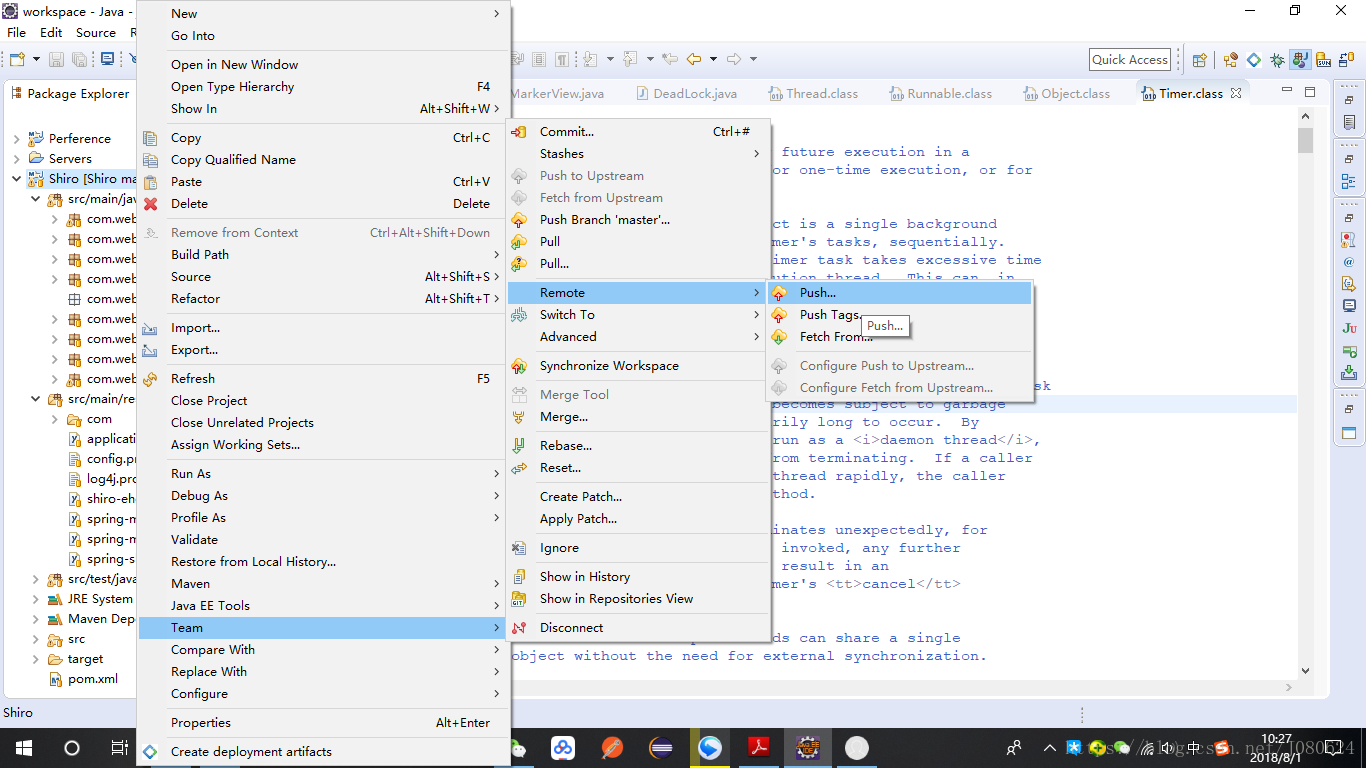Viewport: 1366px width, 768px height.
Task: Switch to the Object.class editor tab
Action: point(1067,93)
